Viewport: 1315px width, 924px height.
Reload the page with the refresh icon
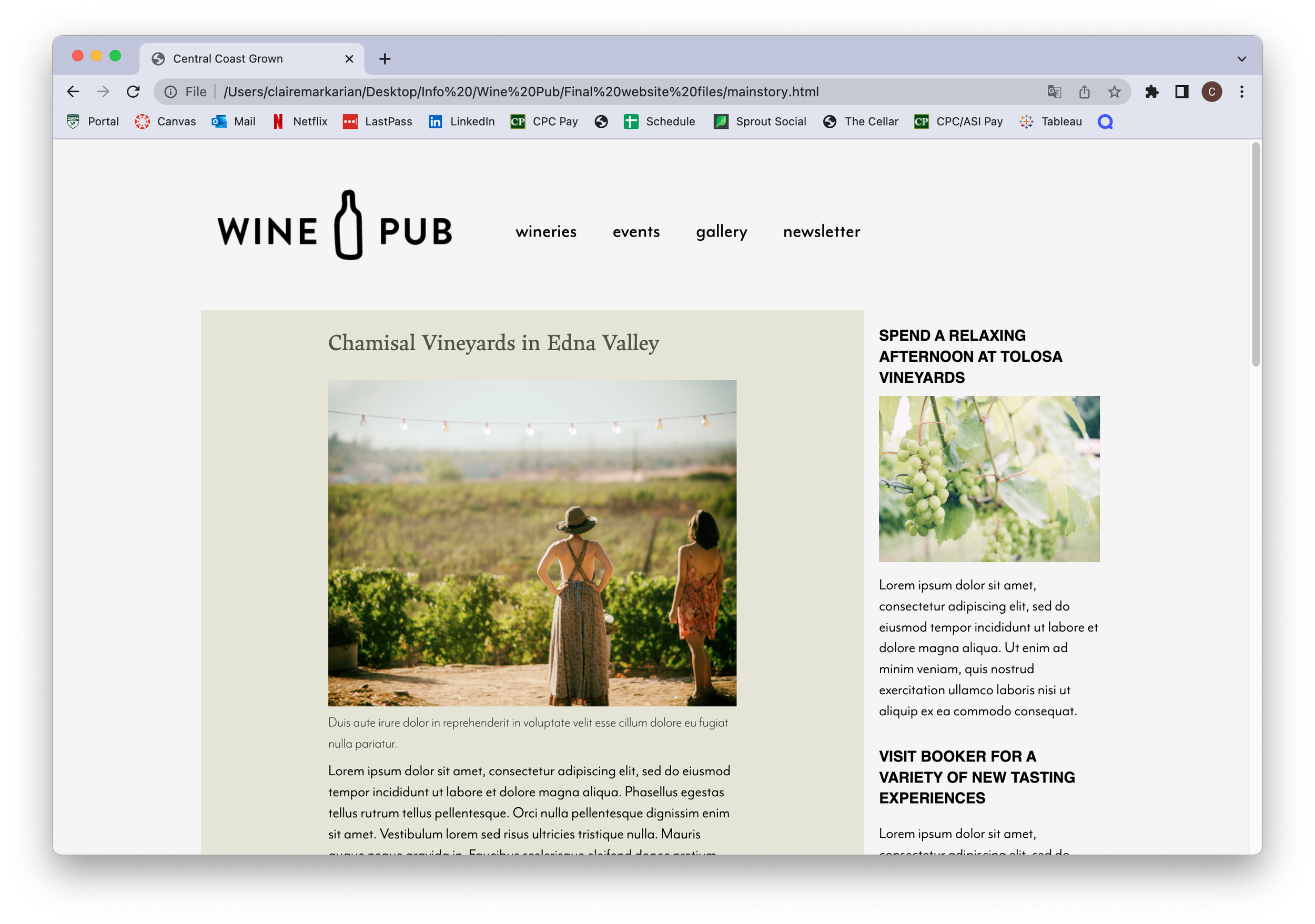click(133, 92)
